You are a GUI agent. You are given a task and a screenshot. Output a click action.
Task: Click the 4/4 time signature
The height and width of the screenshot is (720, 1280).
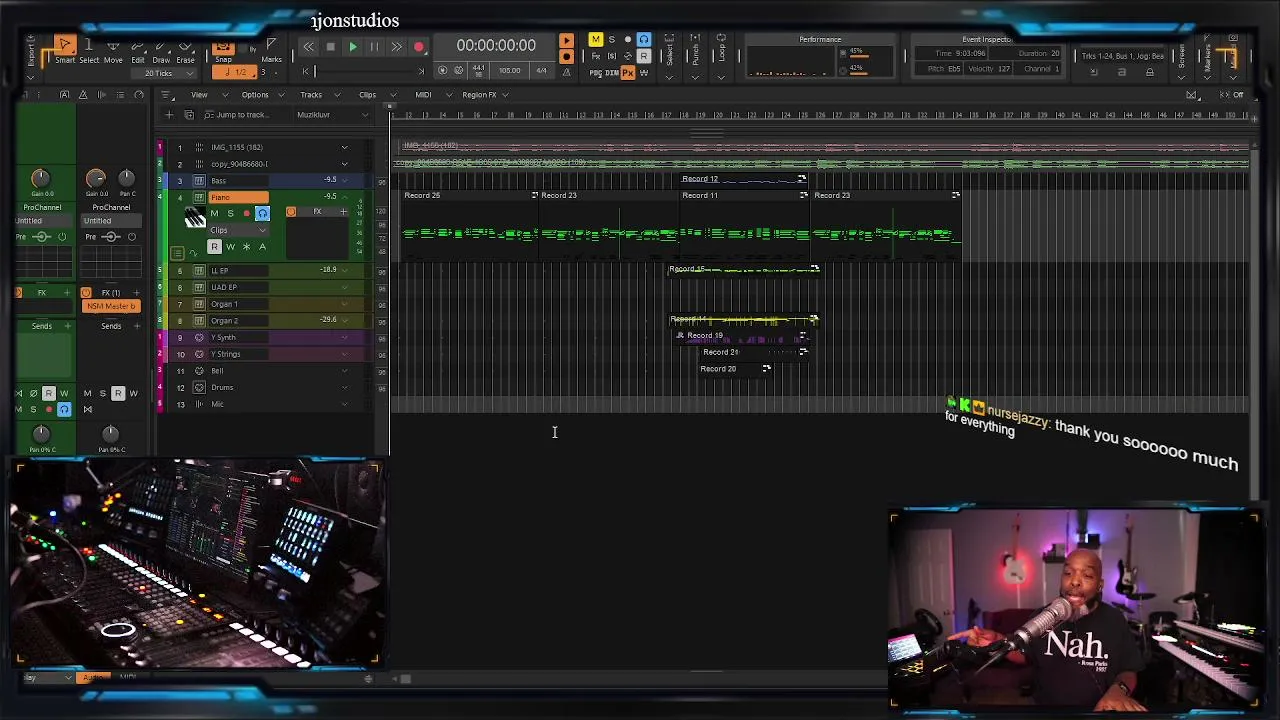[541, 70]
